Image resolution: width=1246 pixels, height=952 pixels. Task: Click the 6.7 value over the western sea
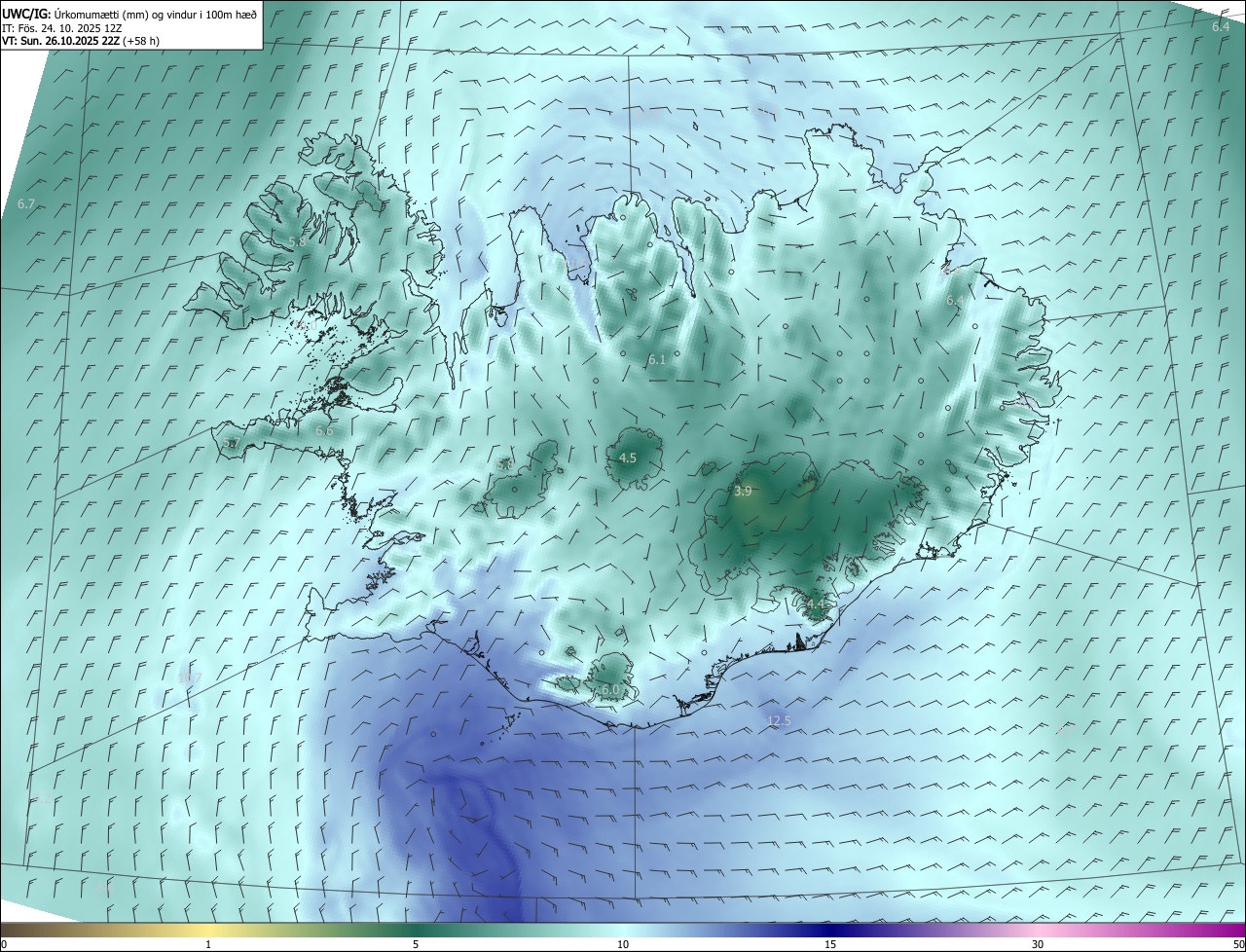point(26,203)
